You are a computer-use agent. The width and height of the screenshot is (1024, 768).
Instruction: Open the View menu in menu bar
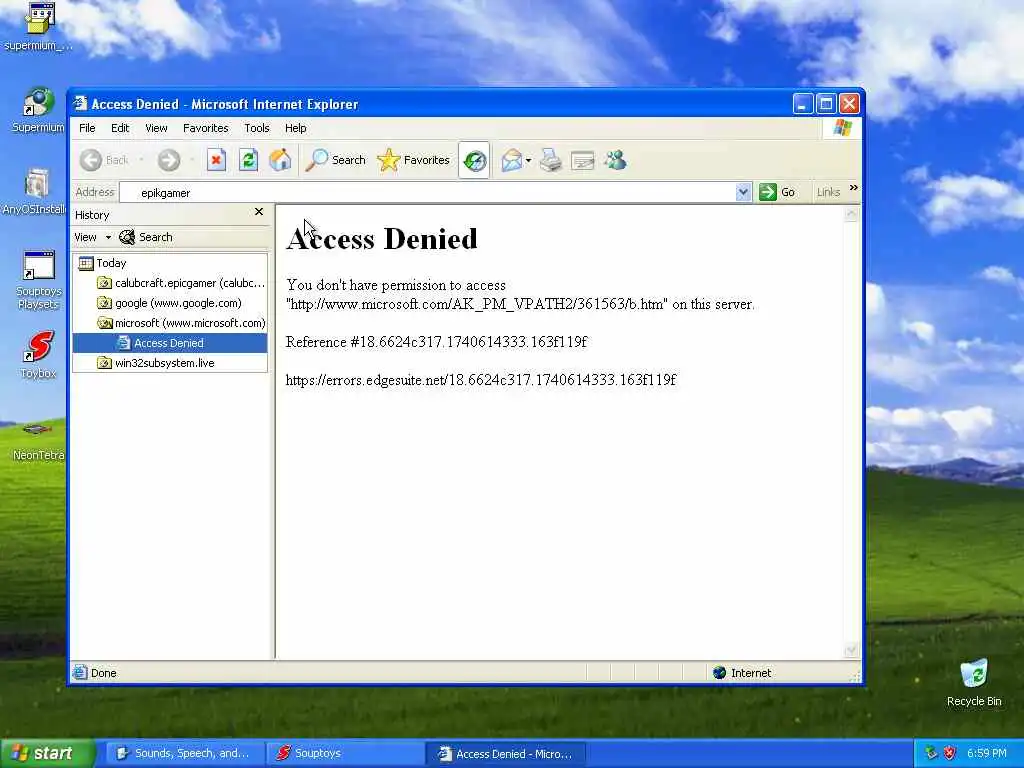(x=156, y=128)
